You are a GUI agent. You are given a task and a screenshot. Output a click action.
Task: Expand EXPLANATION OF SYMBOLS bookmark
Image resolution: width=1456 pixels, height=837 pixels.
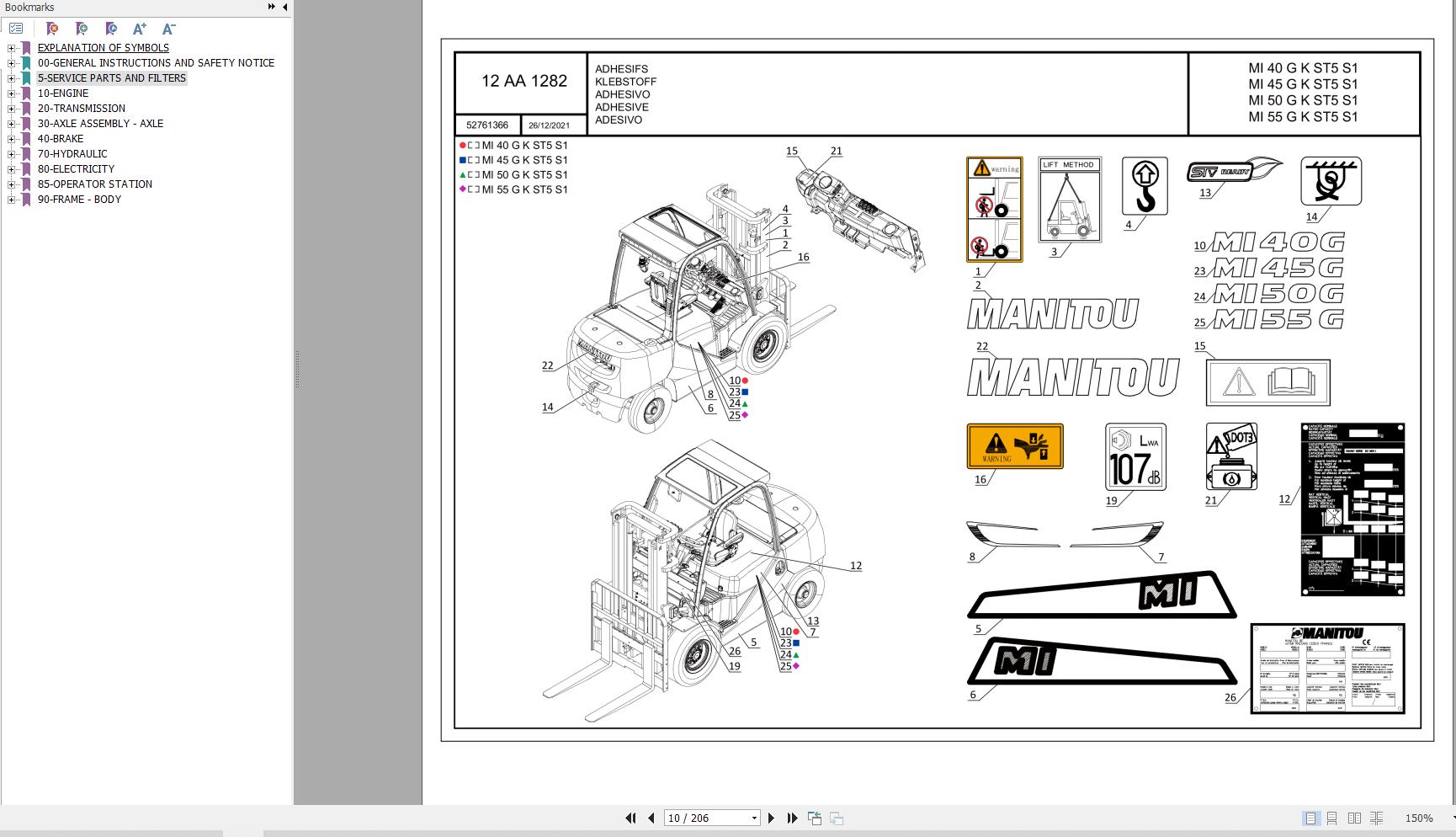point(12,48)
